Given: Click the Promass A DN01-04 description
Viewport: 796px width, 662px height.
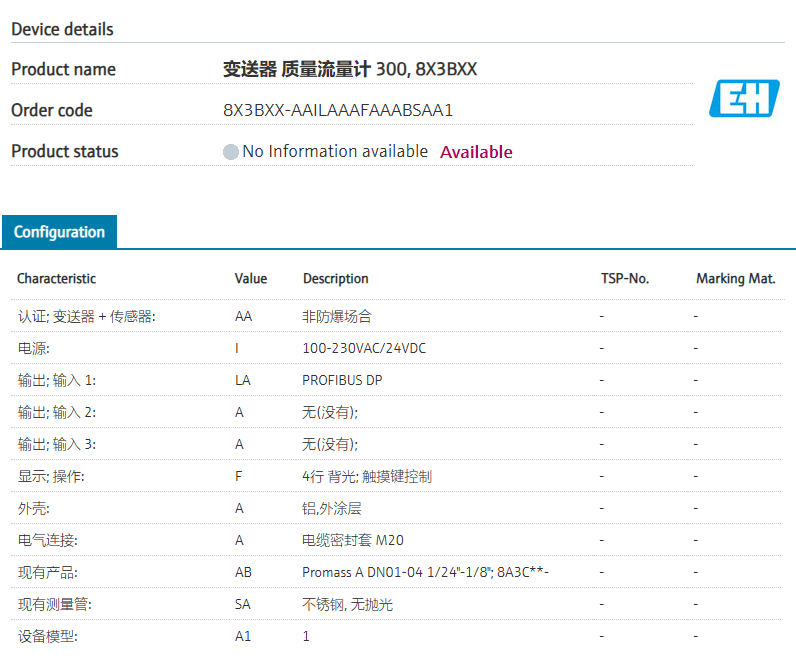Looking at the screenshot, I should [426, 572].
